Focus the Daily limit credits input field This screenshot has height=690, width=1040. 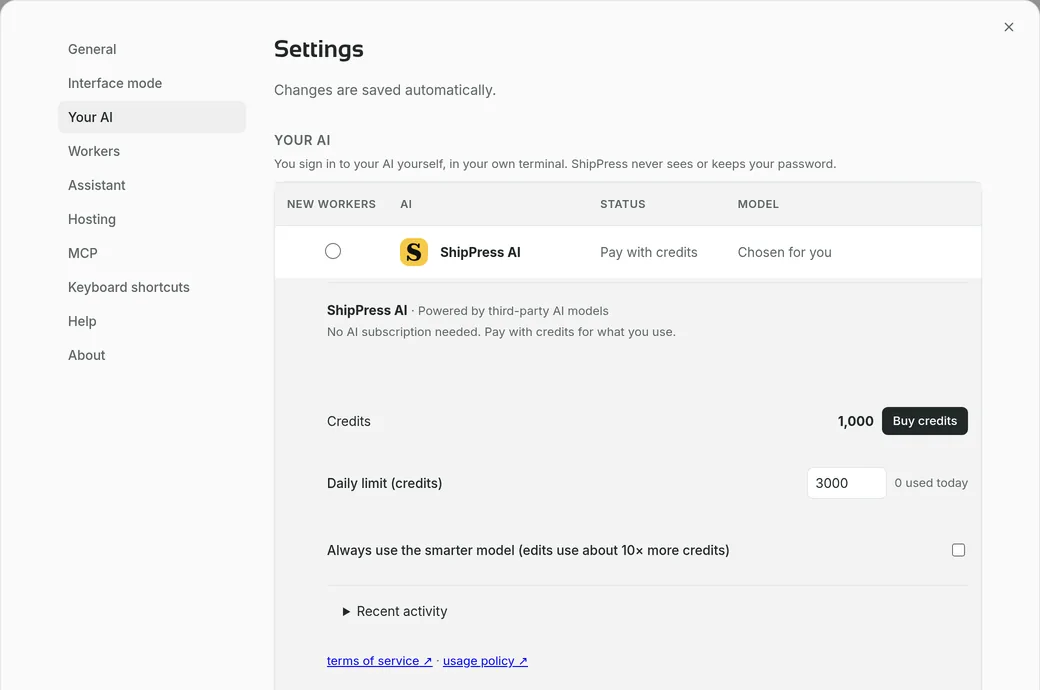tap(846, 483)
